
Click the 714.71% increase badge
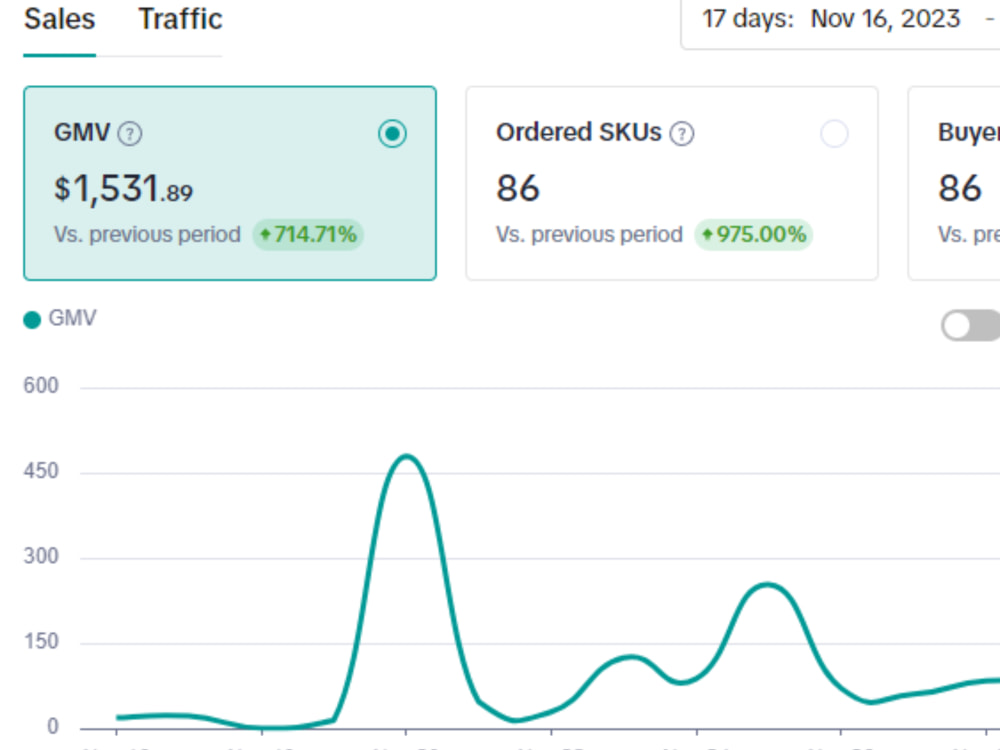(x=308, y=235)
